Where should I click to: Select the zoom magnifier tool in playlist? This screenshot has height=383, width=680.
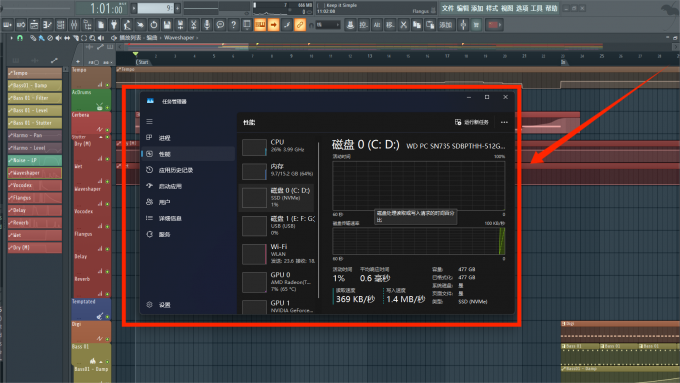(x=92, y=38)
